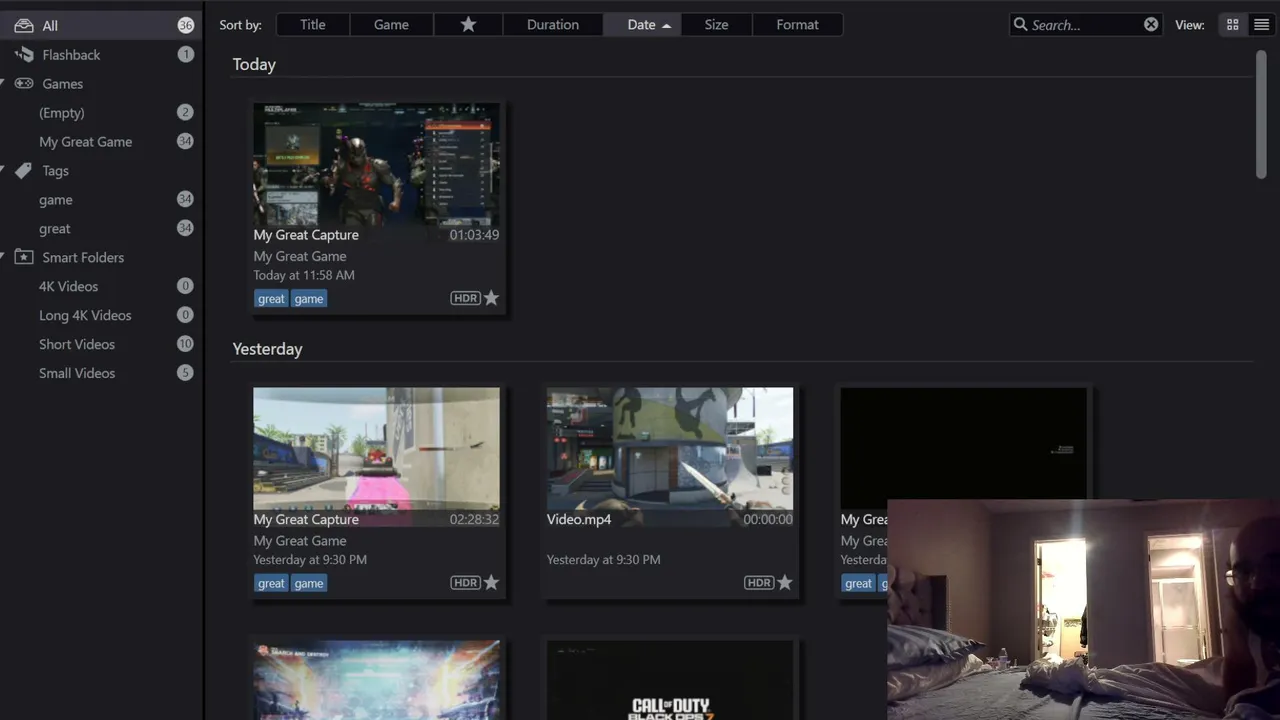
Task: Sort by Duration
Action: [x=553, y=24]
